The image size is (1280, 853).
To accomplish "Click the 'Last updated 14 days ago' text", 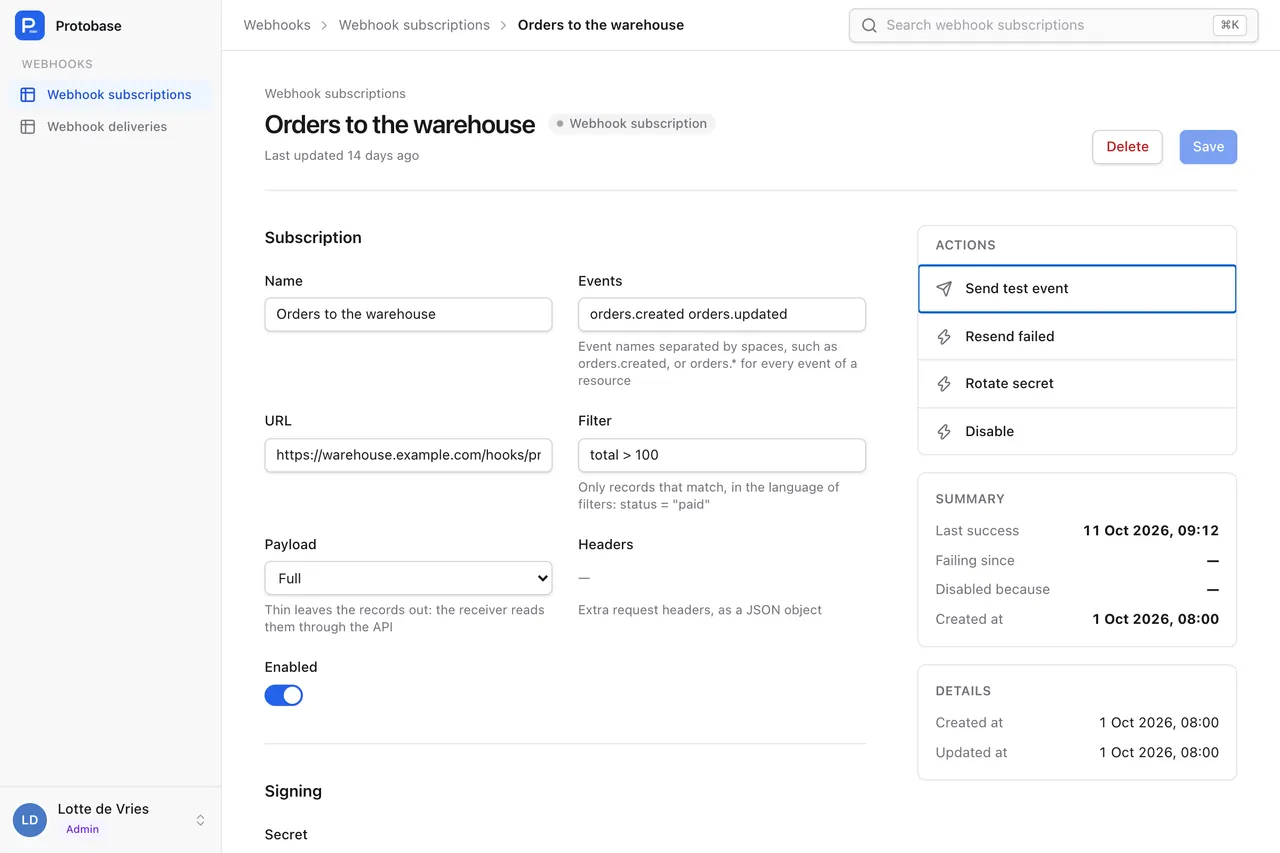I will 342,156.
